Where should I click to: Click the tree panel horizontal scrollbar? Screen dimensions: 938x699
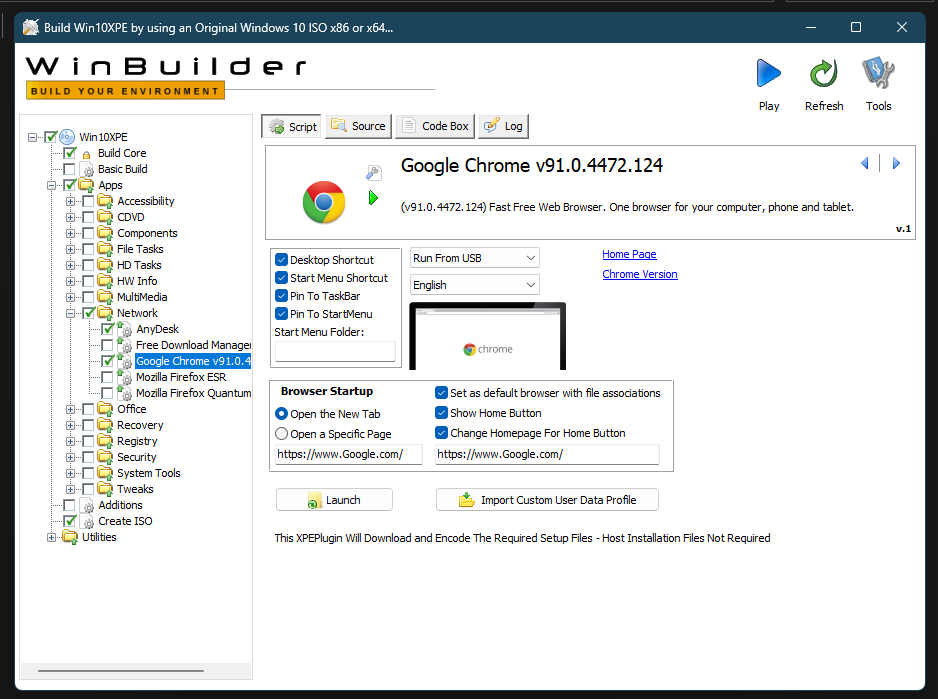[121, 671]
